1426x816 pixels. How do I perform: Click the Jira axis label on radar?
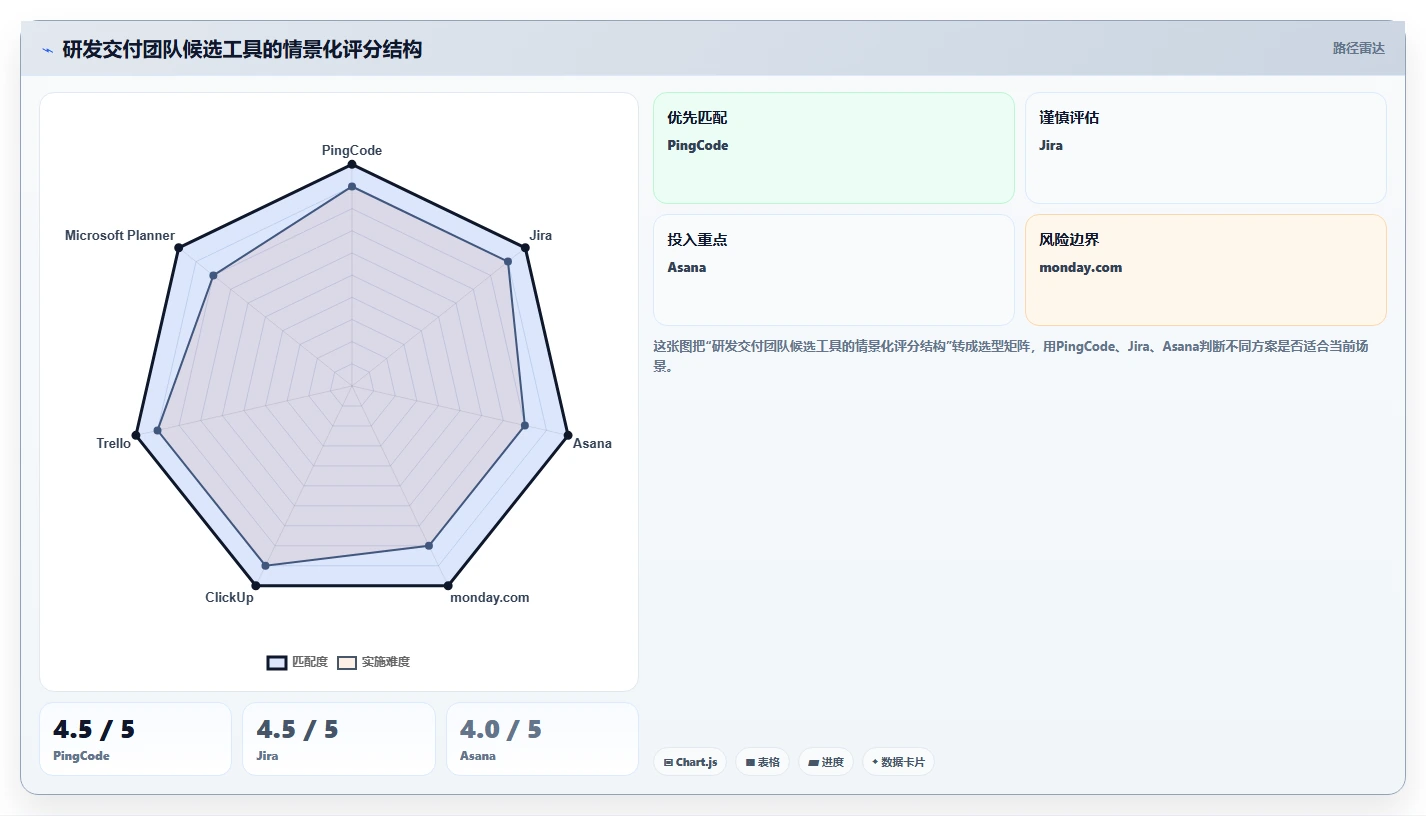(x=541, y=235)
